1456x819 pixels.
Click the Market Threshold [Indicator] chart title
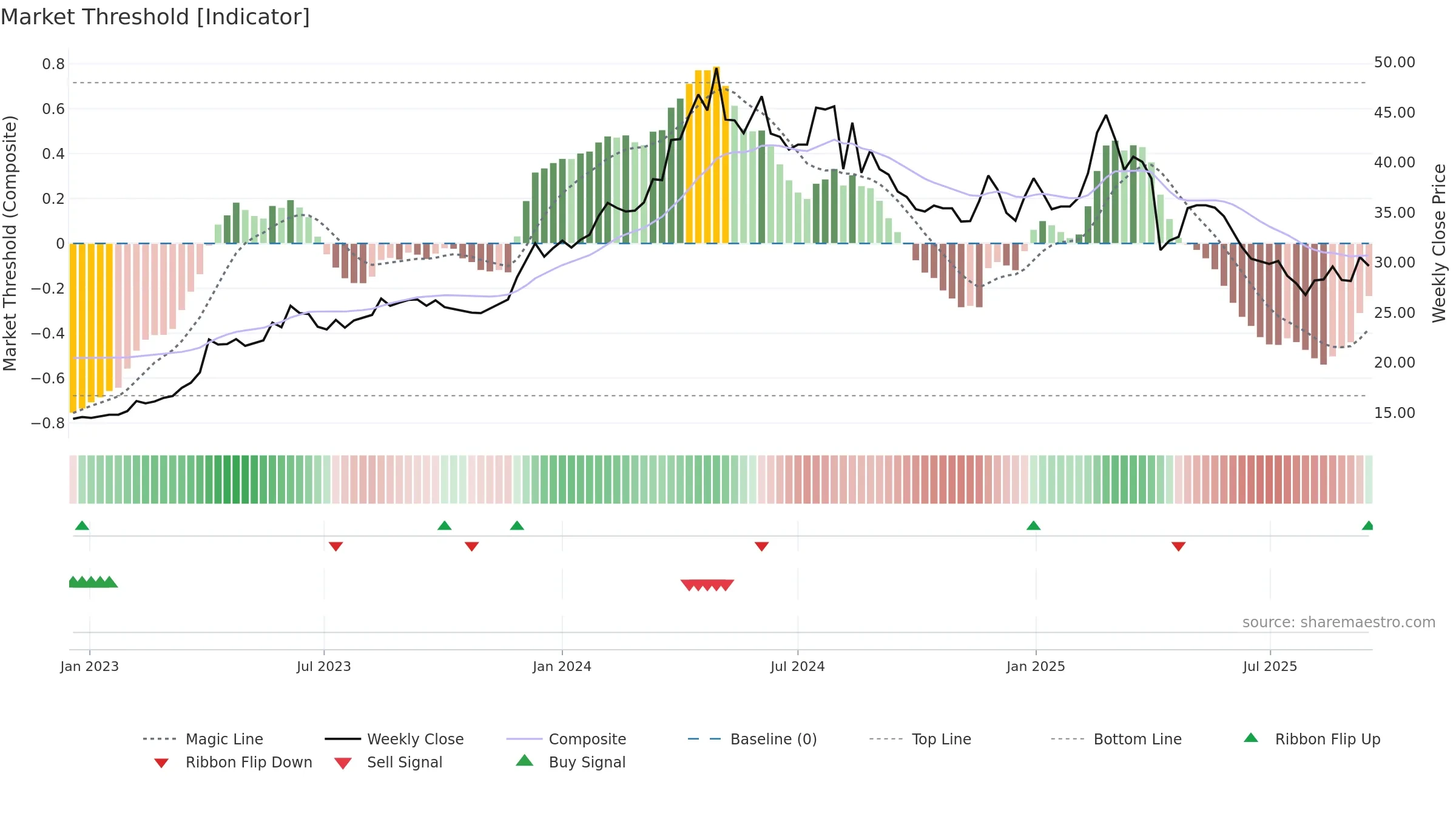click(x=155, y=17)
